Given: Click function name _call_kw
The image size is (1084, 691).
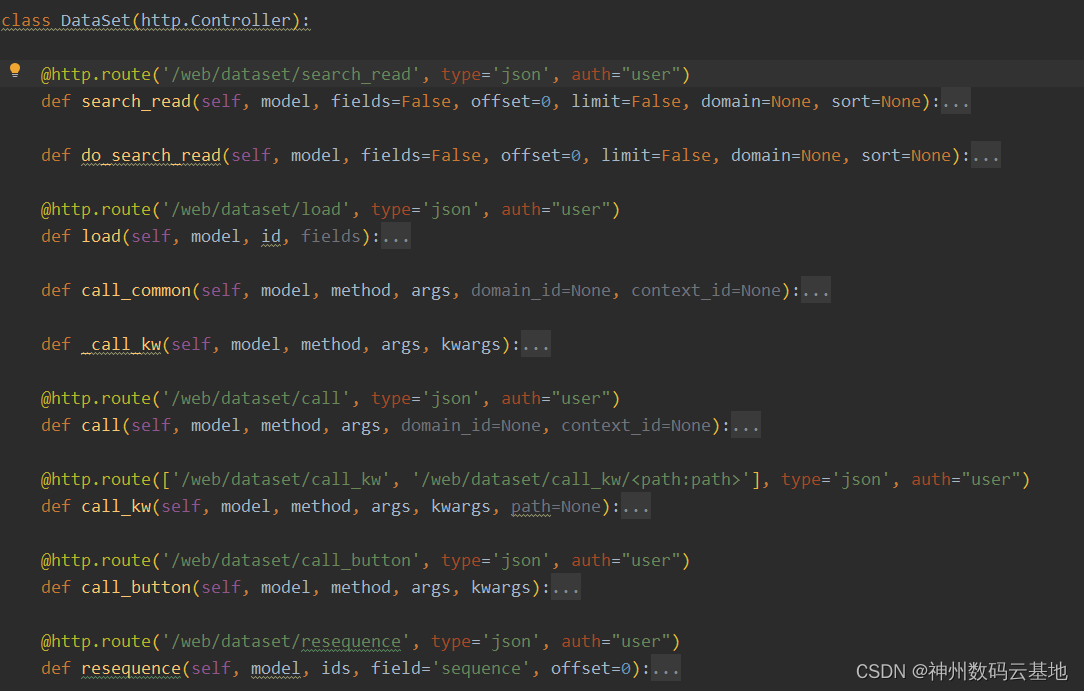Looking at the screenshot, I should point(121,344).
